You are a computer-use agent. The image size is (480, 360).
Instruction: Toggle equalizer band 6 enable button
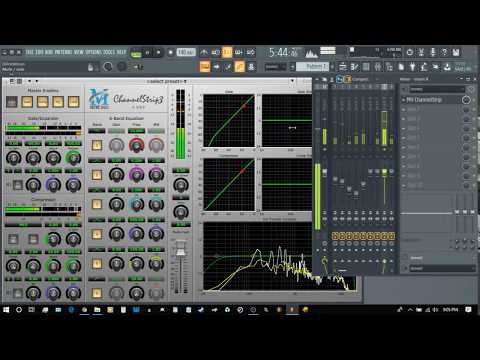coord(97,293)
